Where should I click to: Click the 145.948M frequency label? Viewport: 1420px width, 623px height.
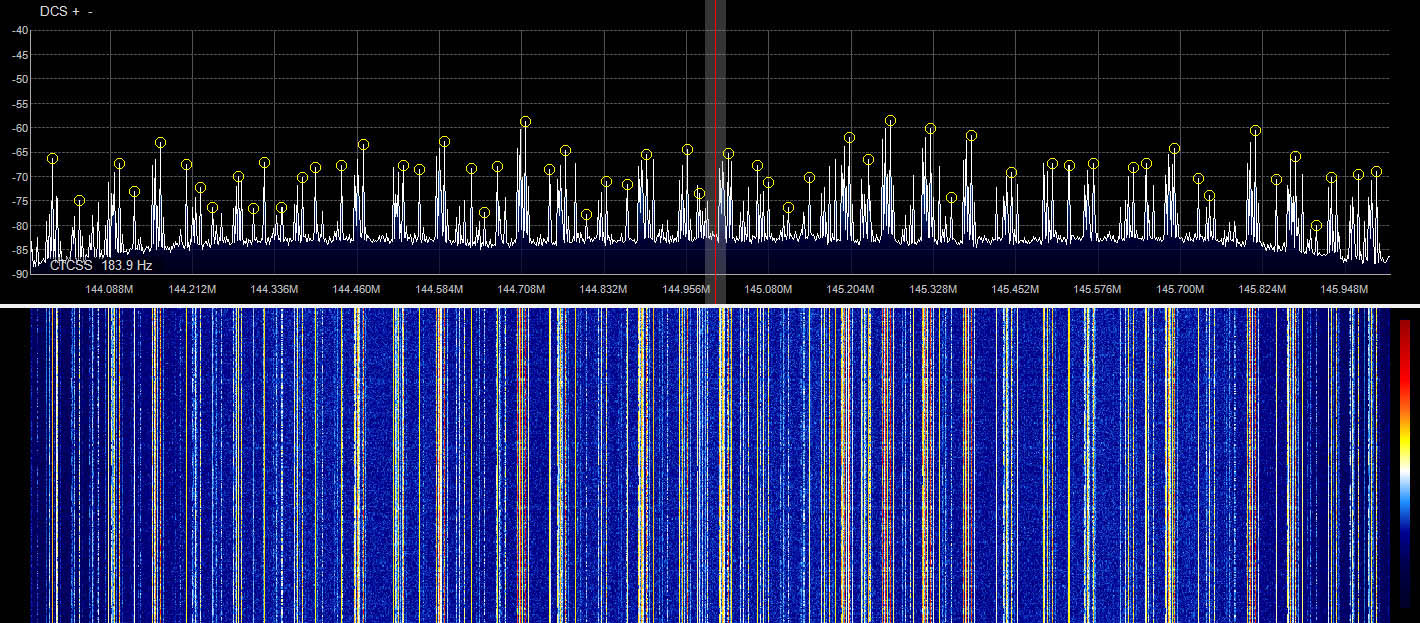point(1344,290)
